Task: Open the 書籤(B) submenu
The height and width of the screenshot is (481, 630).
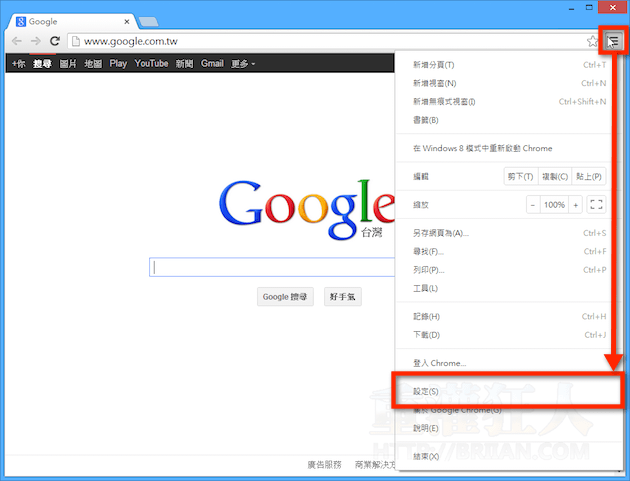Action: point(426,120)
